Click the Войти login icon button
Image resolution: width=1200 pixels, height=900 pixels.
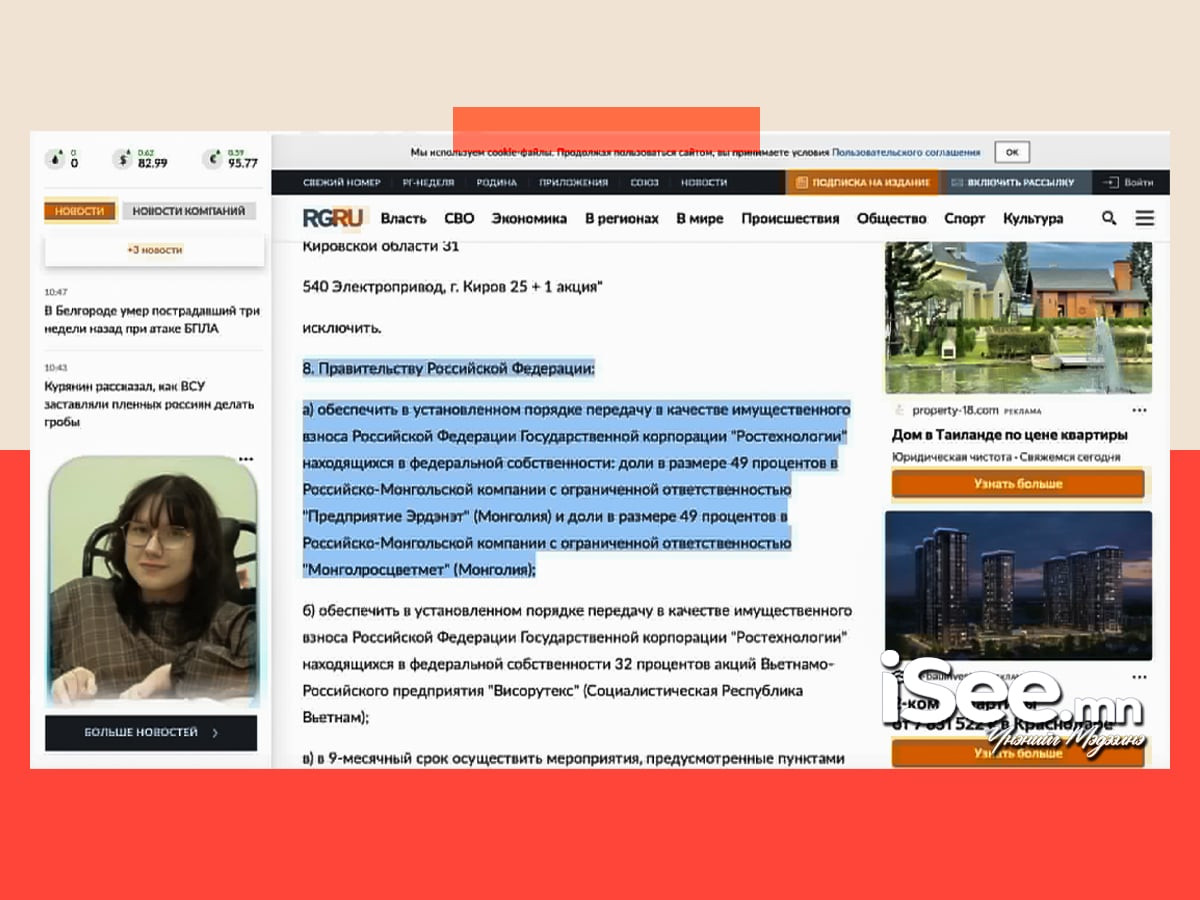coord(1129,183)
